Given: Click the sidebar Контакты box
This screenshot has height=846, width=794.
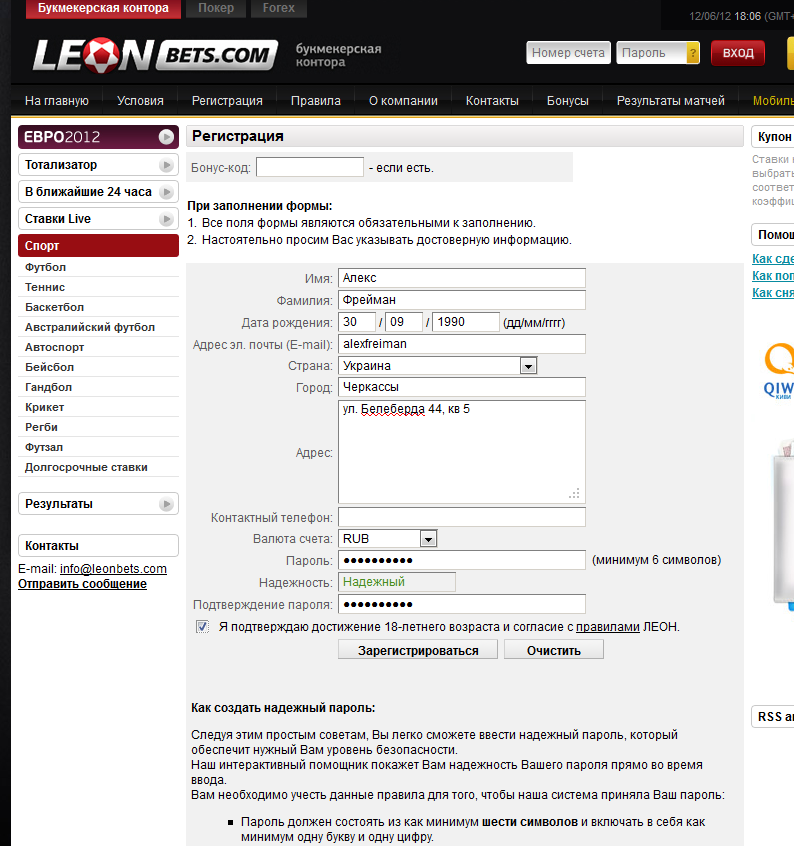Looking at the screenshot, I should (x=98, y=545).
